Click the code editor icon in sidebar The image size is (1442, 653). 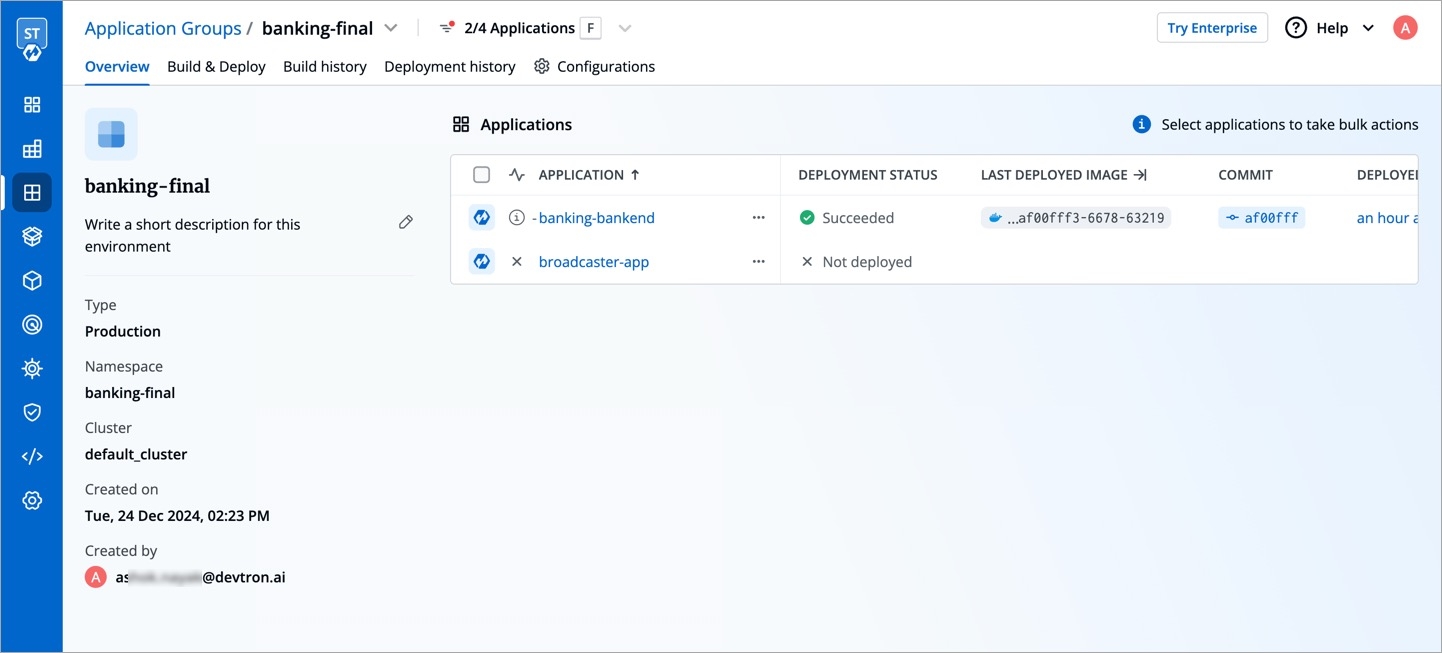coord(32,457)
